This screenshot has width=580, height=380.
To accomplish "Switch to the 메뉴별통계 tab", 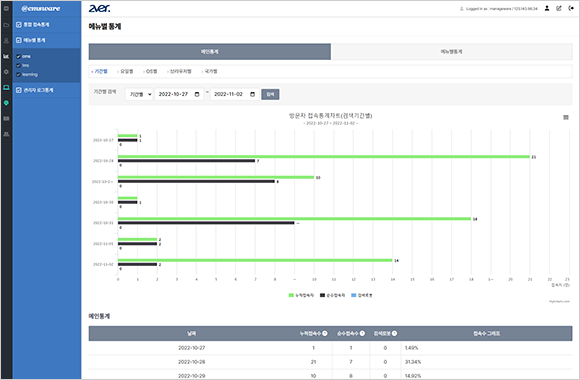I will (x=452, y=51).
